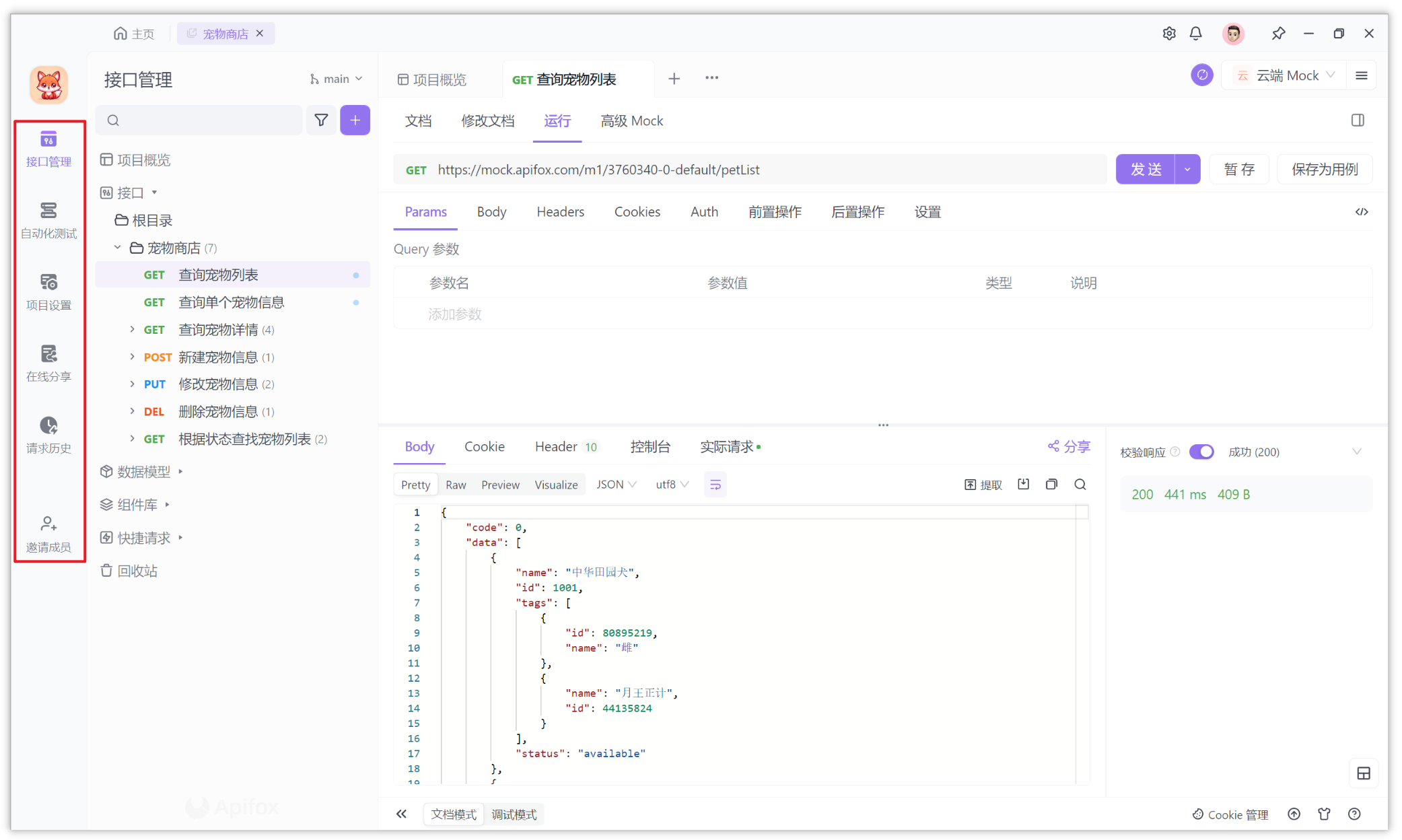This screenshot has height=840, width=1402.
Task: Open the JSON format dropdown in response panel
Action: [x=615, y=484]
